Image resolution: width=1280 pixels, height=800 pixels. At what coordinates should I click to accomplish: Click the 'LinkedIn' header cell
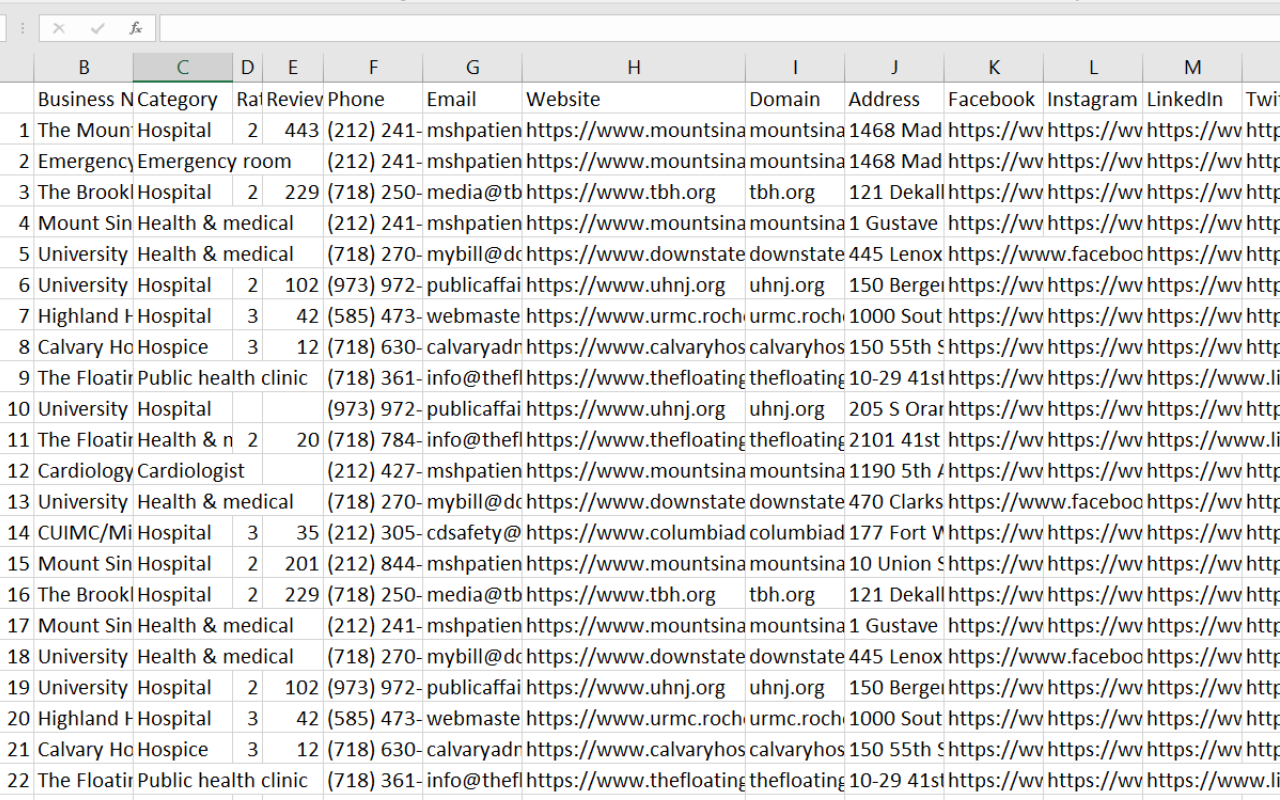point(1193,99)
